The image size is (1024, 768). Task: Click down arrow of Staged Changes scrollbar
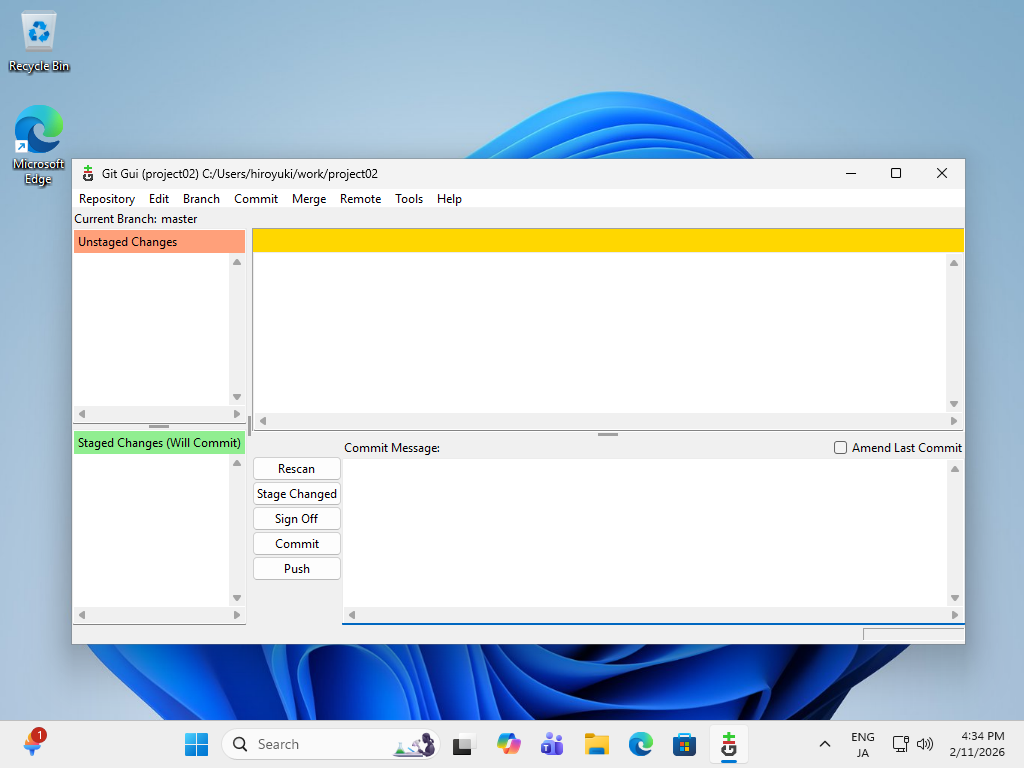click(237, 598)
